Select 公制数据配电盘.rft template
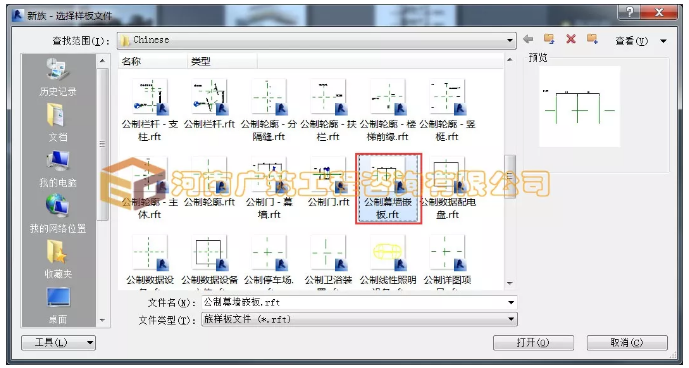Viewport: 689px width, 368px height. [x=447, y=188]
